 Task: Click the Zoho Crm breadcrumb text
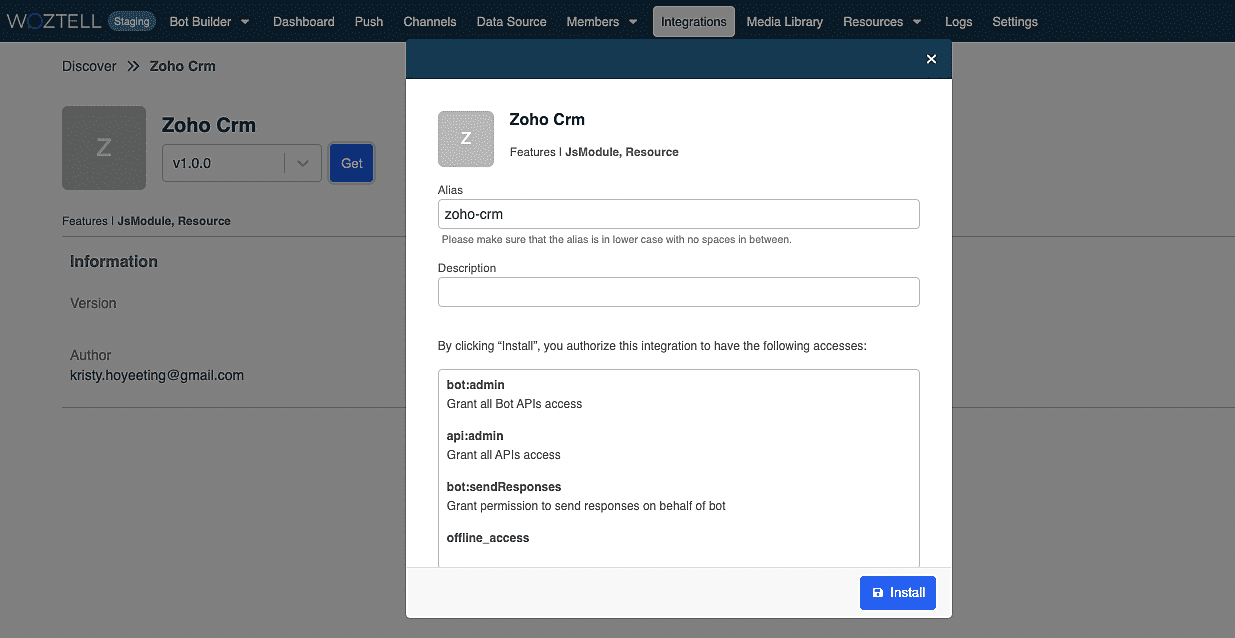pos(183,66)
